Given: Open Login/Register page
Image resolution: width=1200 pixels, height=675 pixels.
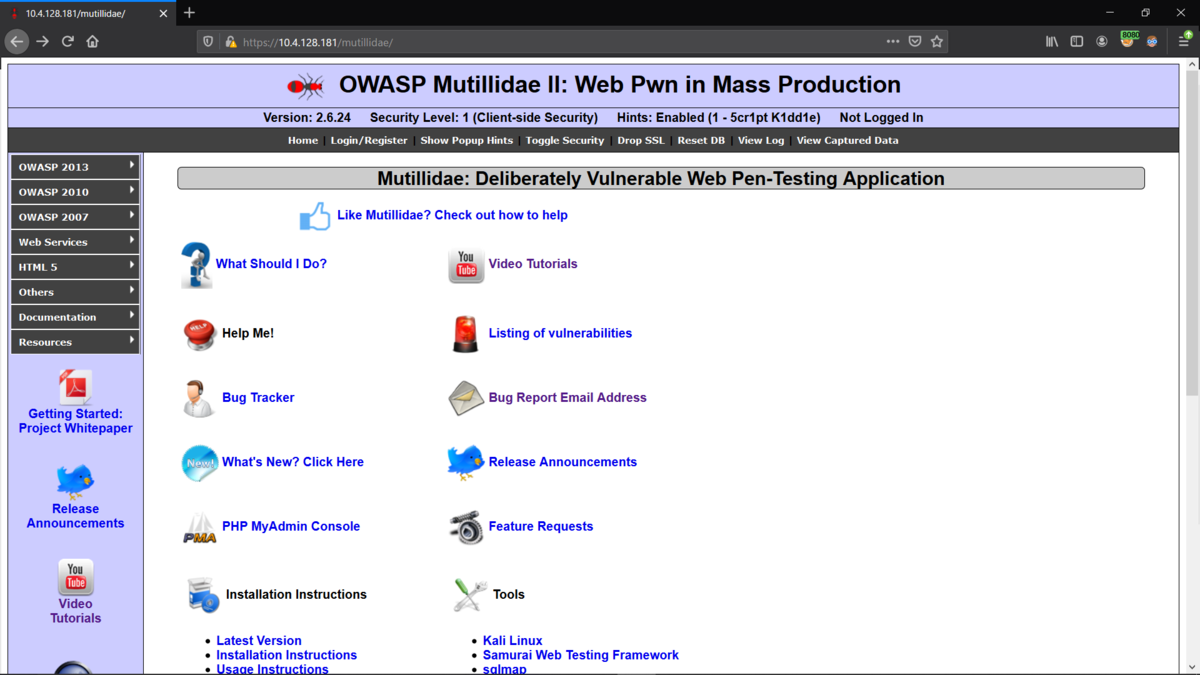Looking at the screenshot, I should click(369, 141).
